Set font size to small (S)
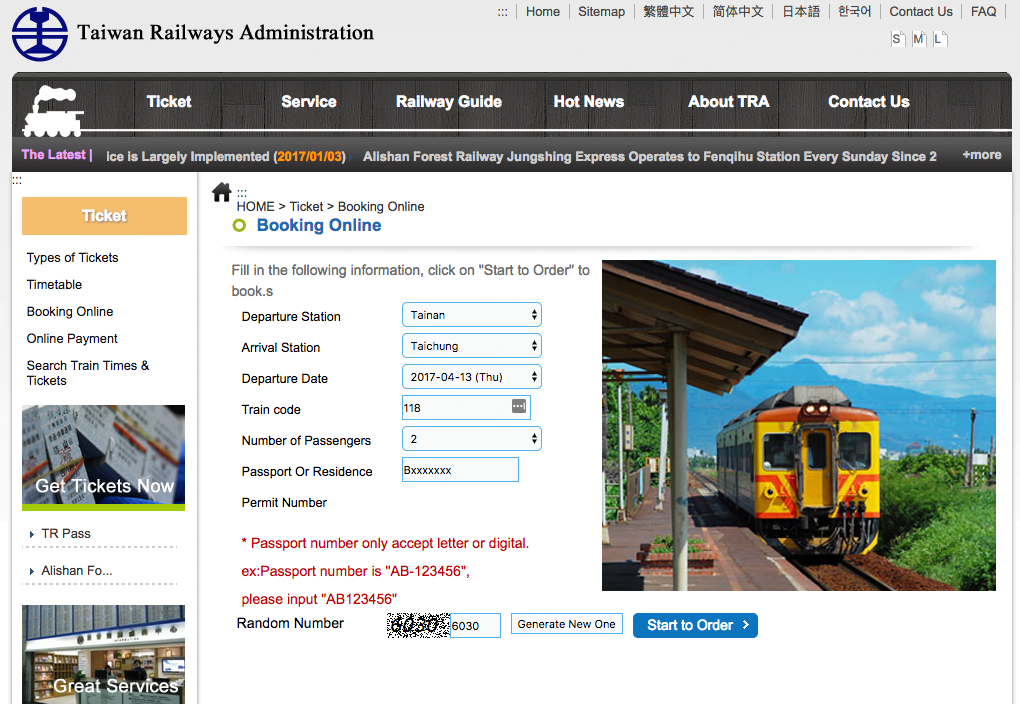 click(898, 39)
